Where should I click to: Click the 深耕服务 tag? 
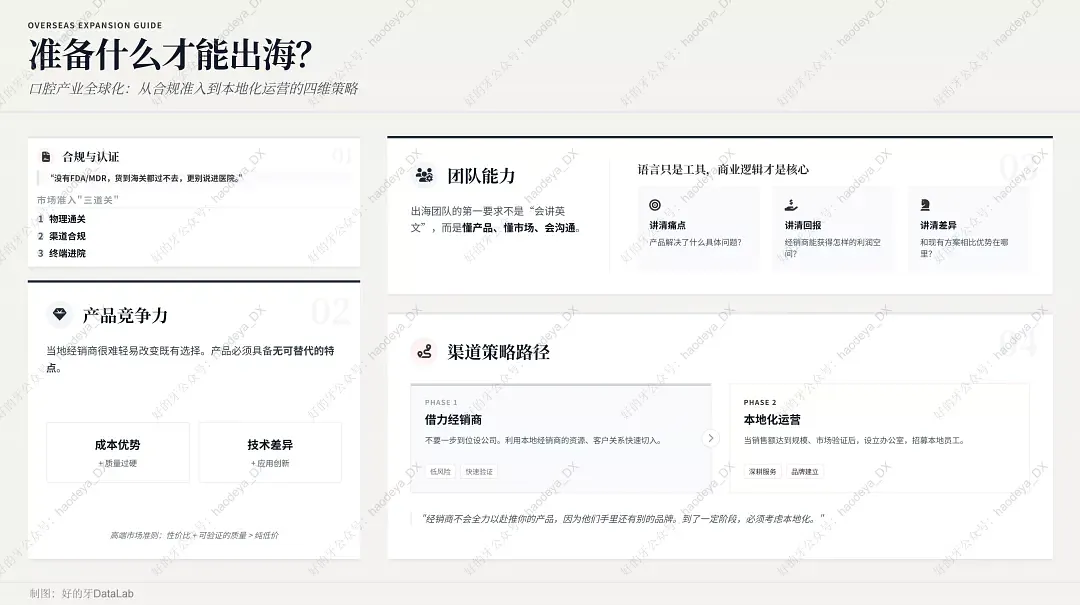(763, 471)
